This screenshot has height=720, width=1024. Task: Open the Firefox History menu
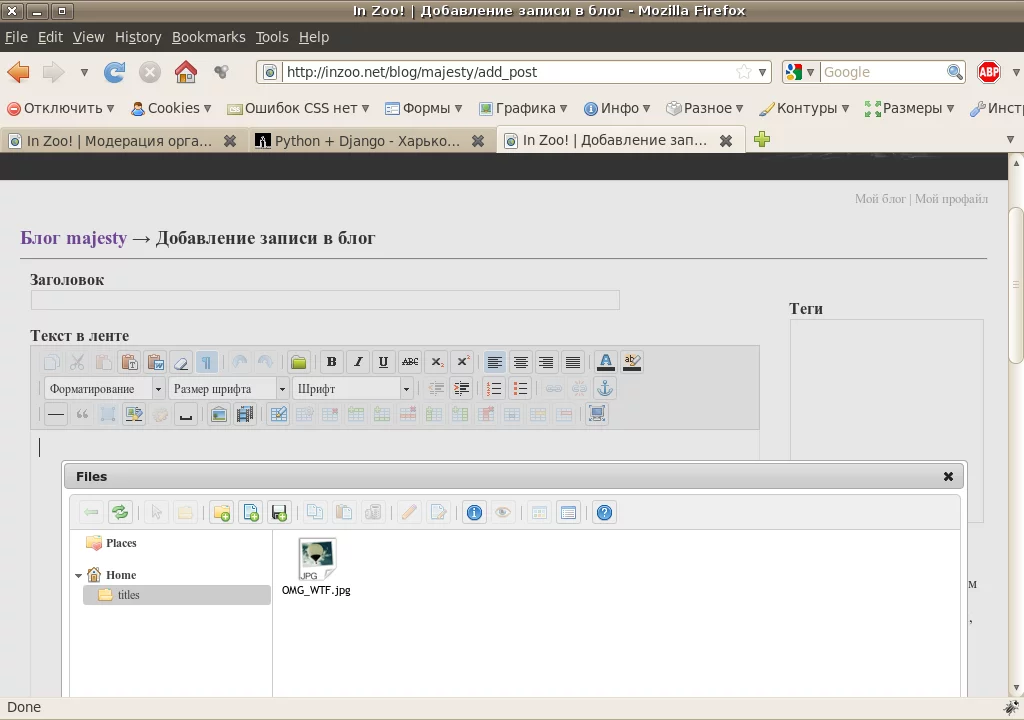tap(138, 37)
